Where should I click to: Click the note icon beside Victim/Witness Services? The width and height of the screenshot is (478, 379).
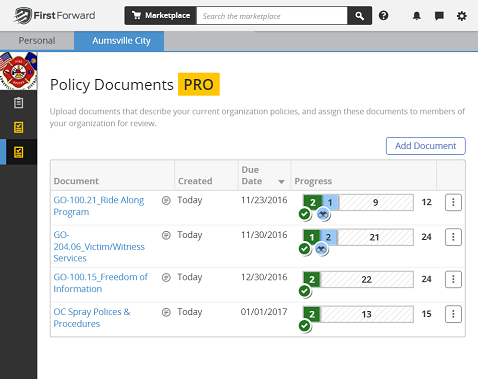pyautogui.click(x=166, y=235)
